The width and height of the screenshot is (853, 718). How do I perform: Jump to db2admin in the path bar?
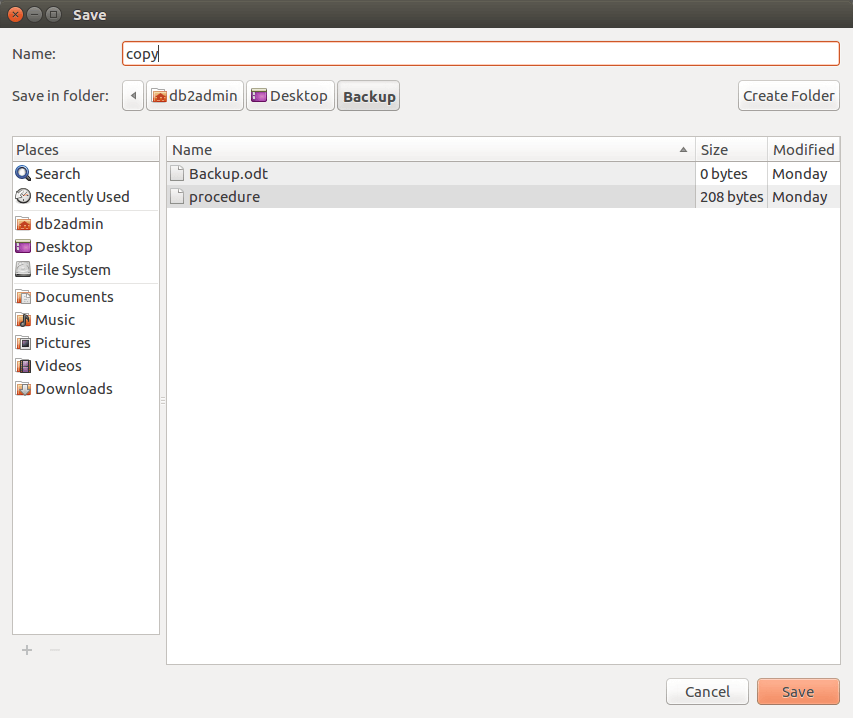pyautogui.click(x=195, y=96)
